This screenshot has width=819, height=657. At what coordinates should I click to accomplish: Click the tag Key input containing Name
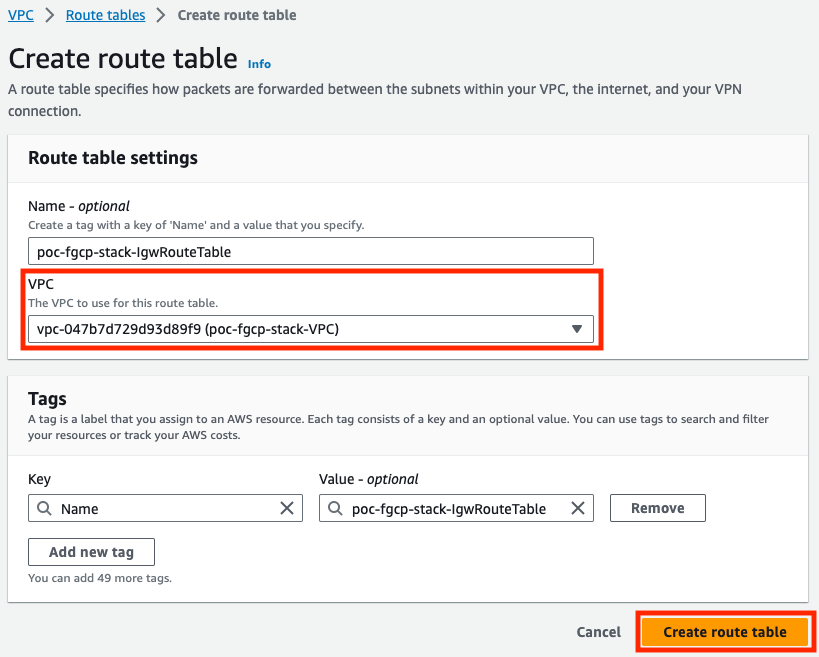165,508
